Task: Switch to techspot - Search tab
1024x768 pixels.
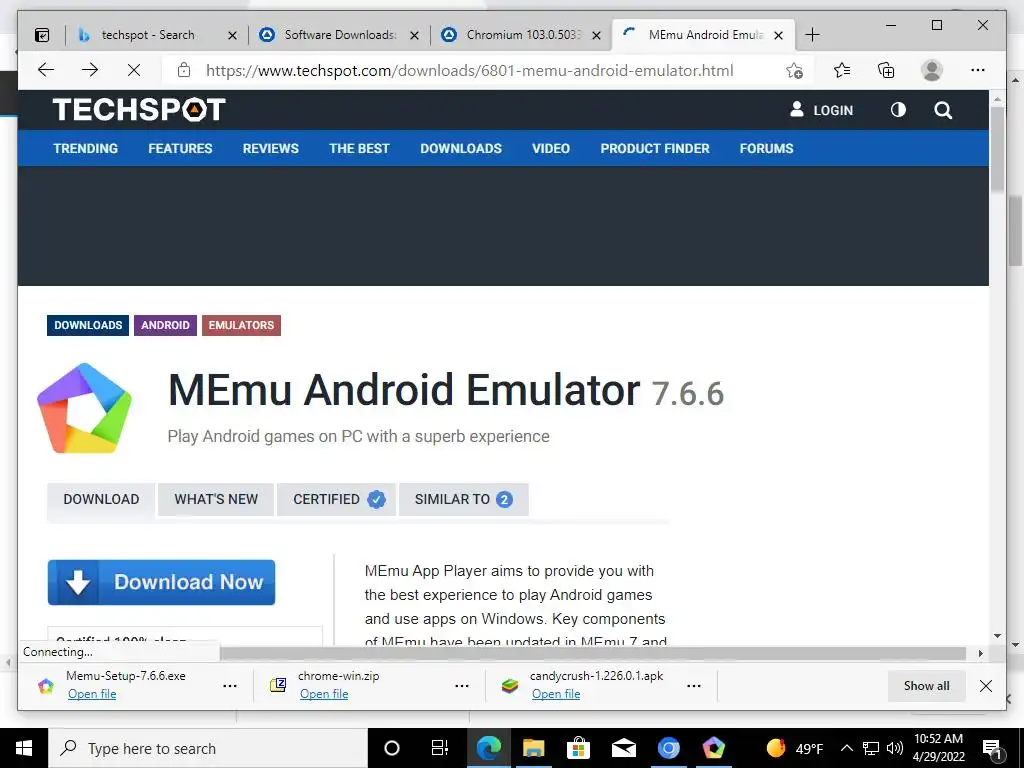Action: coord(148,35)
